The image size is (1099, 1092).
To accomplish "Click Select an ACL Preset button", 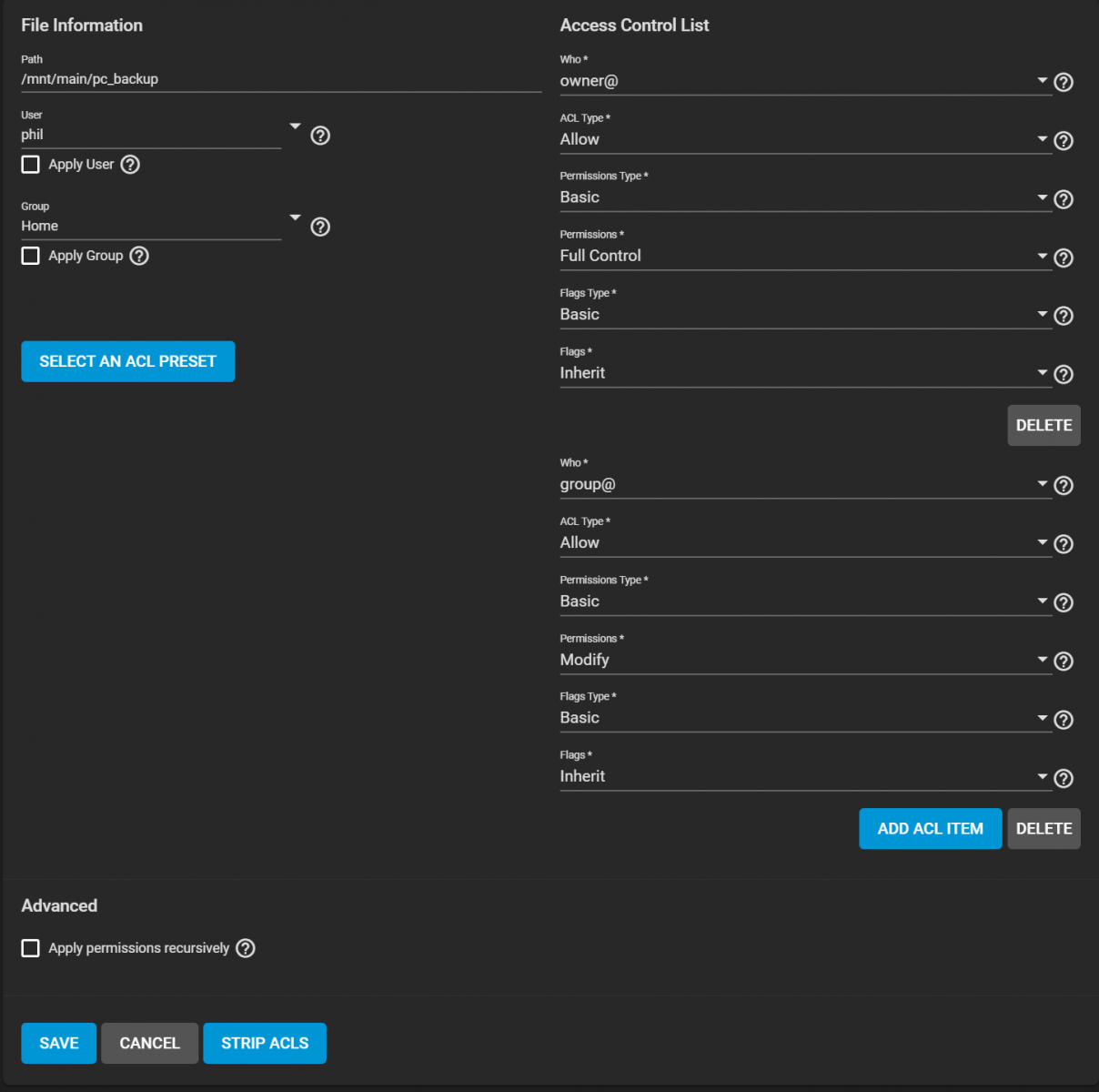I will (128, 361).
